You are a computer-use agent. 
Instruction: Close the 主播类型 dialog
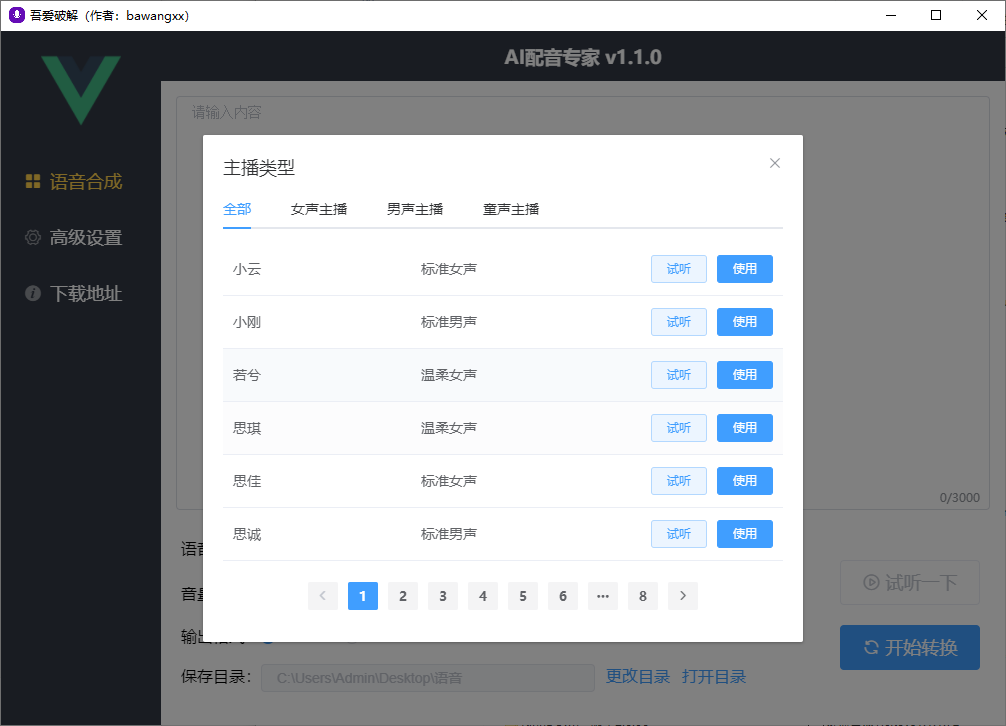point(774,163)
